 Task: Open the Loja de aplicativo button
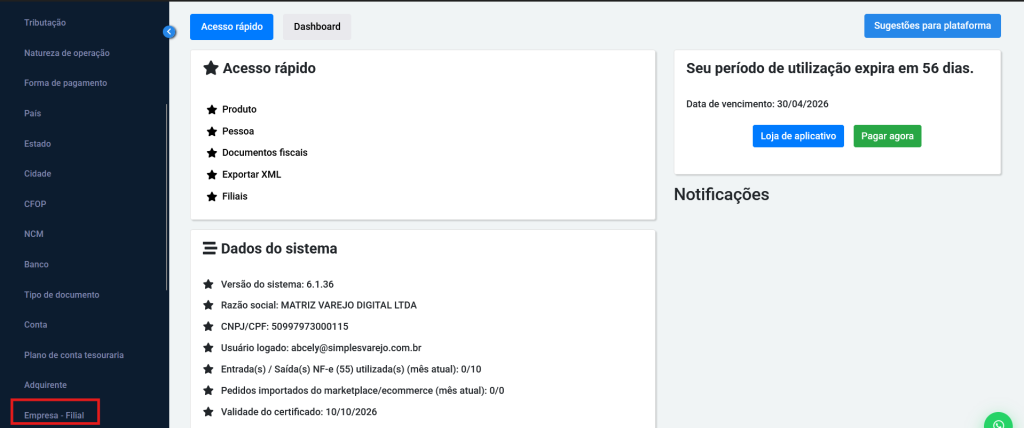pos(799,136)
